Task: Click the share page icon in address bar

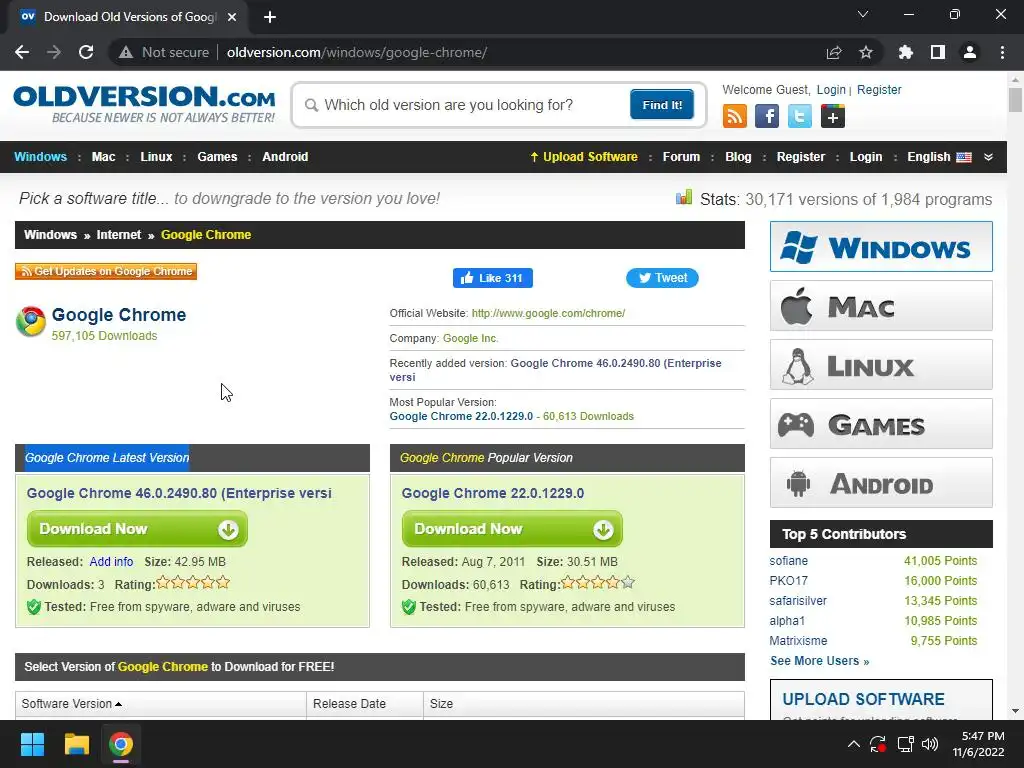Action: click(834, 52)
